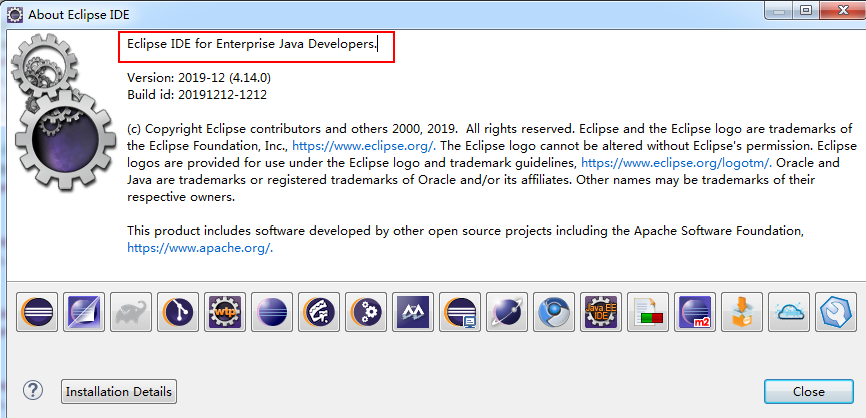
Task: Open the orange box download-arrow icon
Action: [x=742, y=312]
